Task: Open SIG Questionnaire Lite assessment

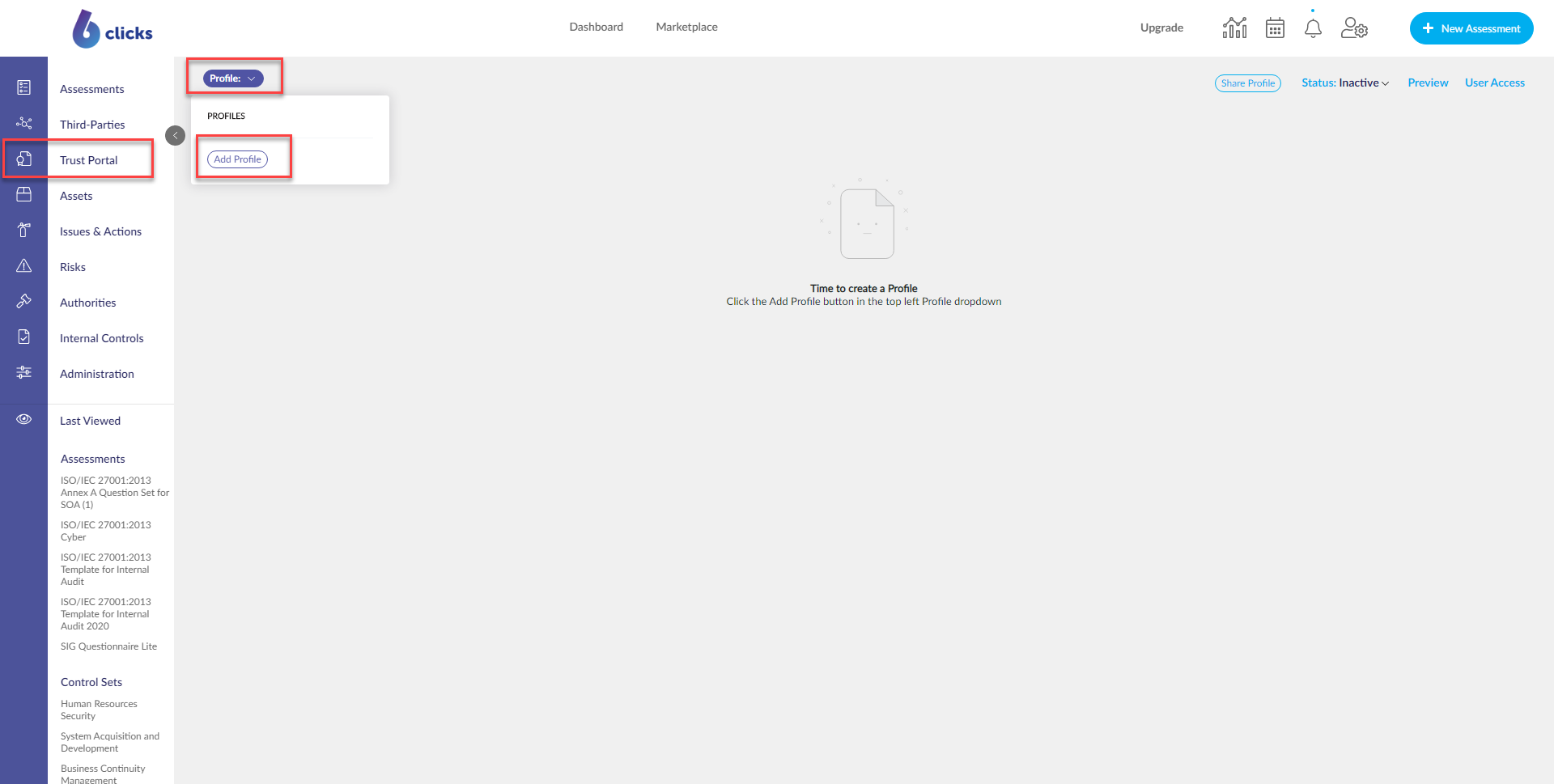Action: point(108,646)
